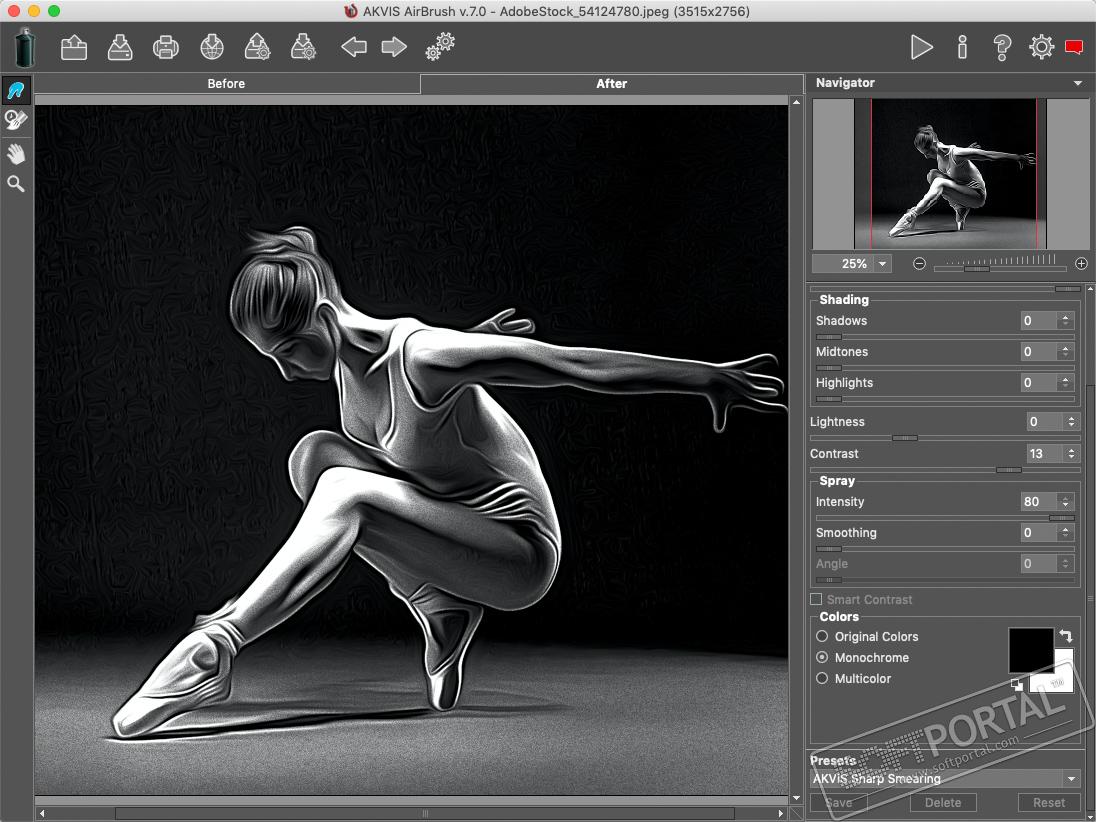Click the Undo left arrow icon
This screenshot has height=822, width=1096.
click(354, 47)
